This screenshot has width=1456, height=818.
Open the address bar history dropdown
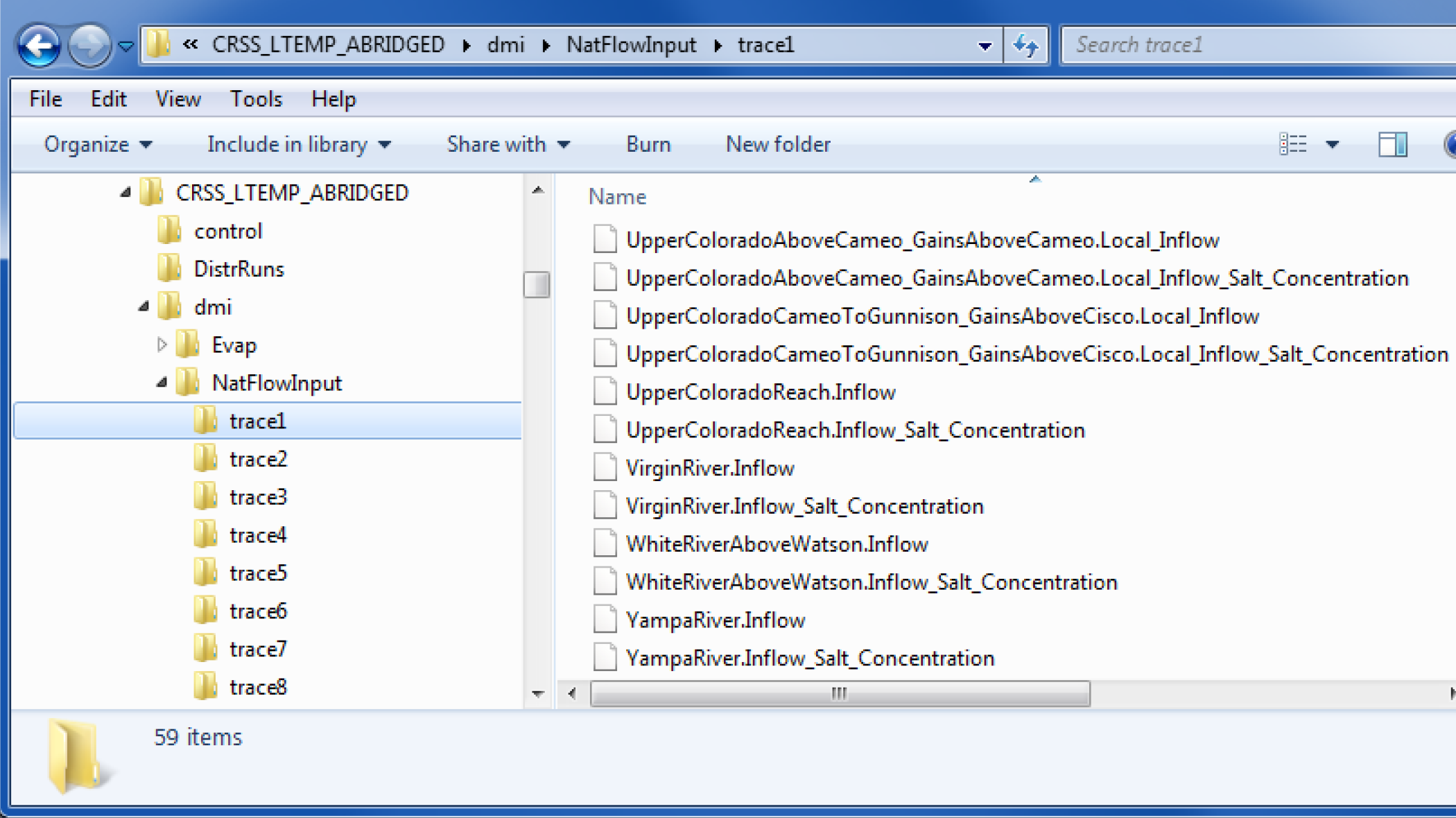click(x=984, y=46)
